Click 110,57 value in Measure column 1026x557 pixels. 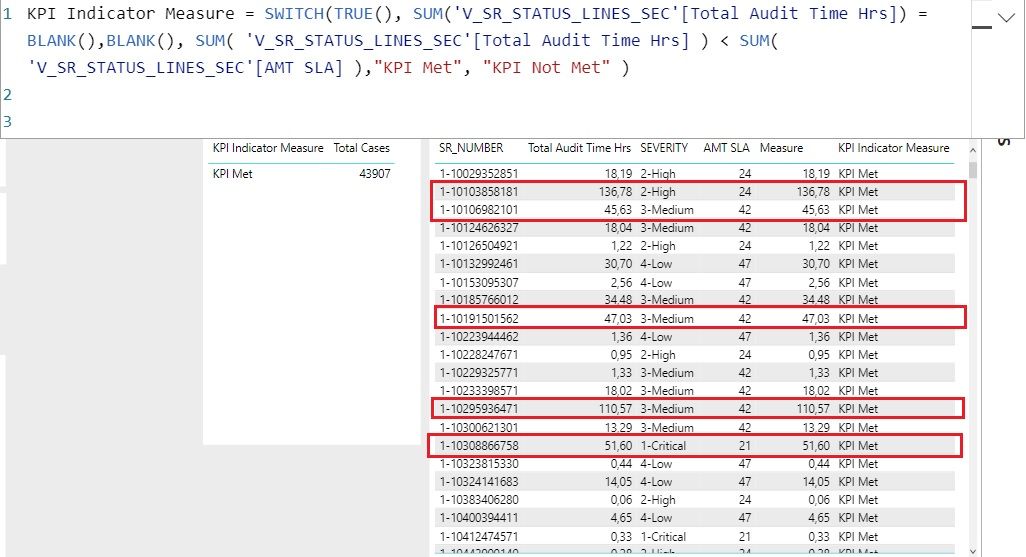(812, 408)
